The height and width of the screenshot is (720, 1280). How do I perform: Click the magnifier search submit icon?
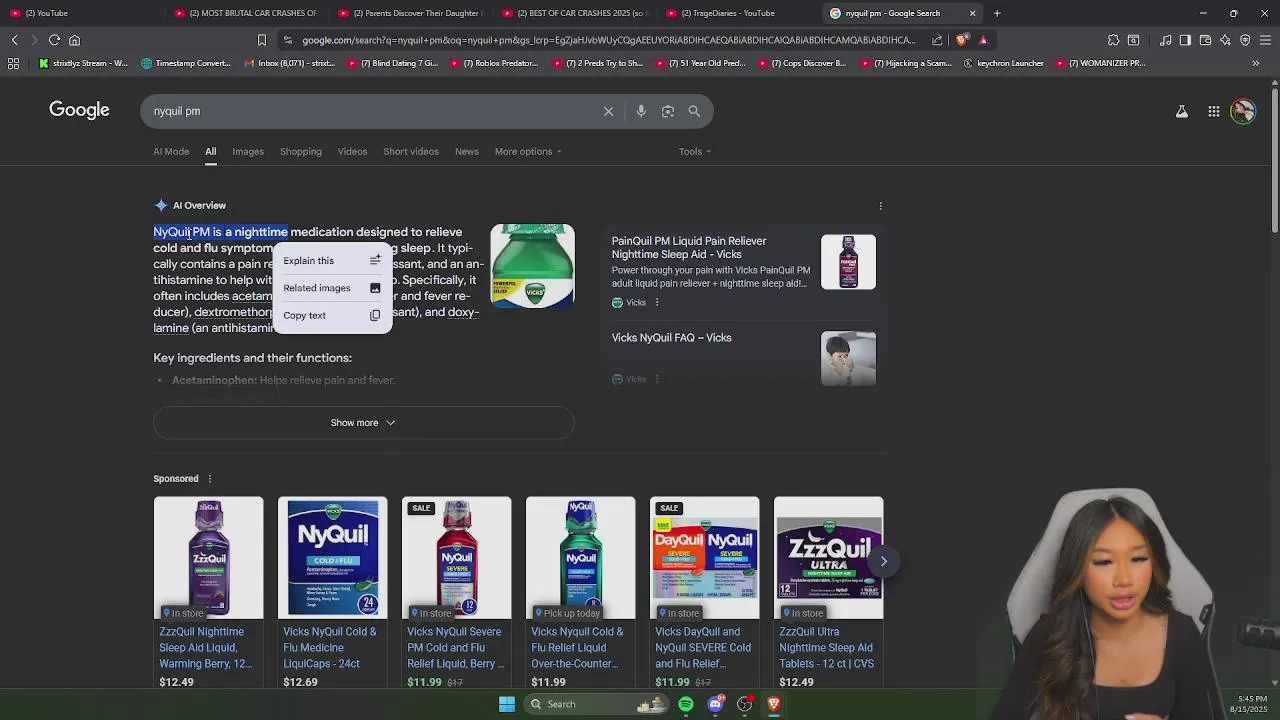694,111
